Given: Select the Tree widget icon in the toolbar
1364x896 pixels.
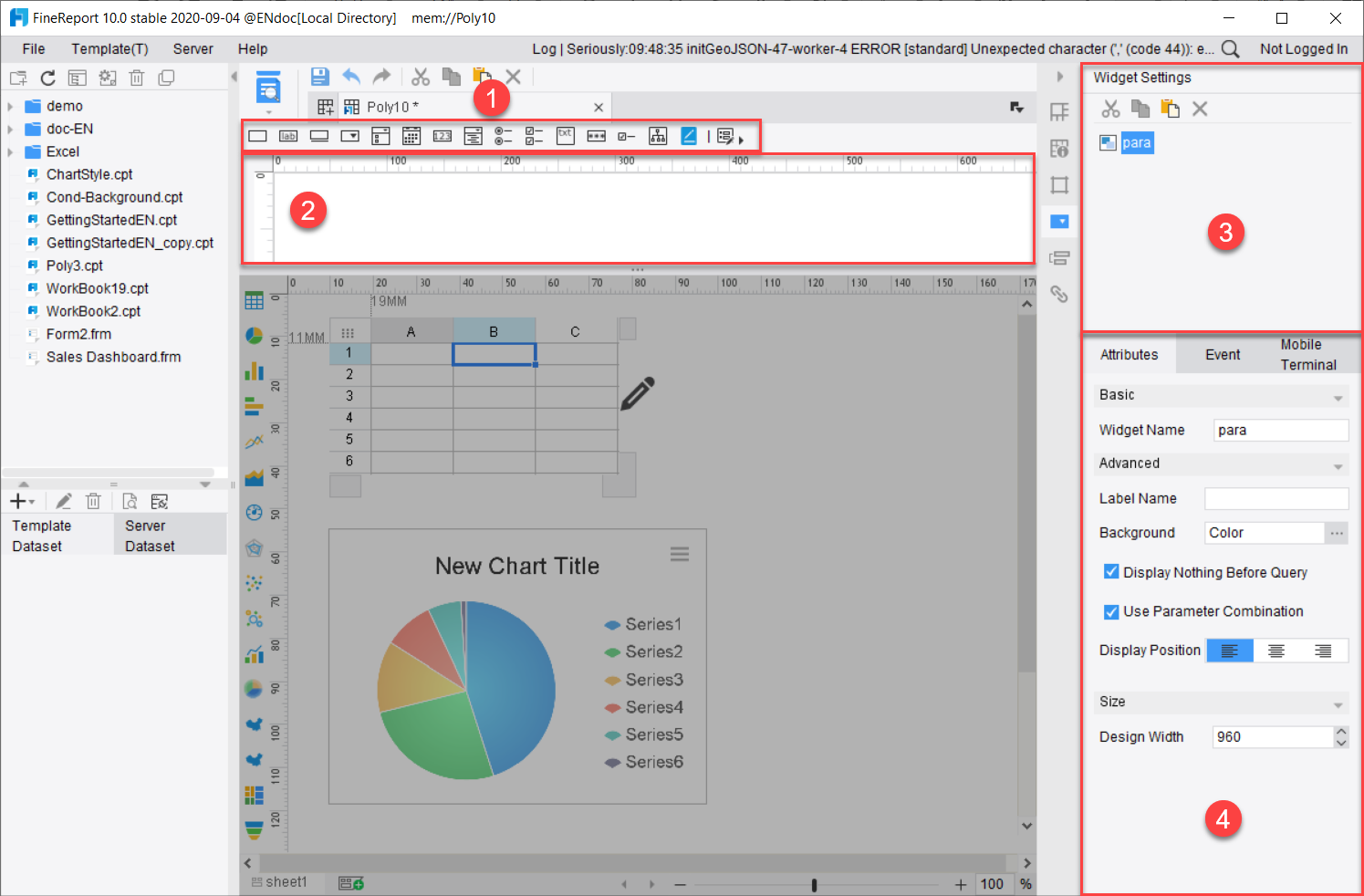Looking at the screenshot, I should coord(658,135).
